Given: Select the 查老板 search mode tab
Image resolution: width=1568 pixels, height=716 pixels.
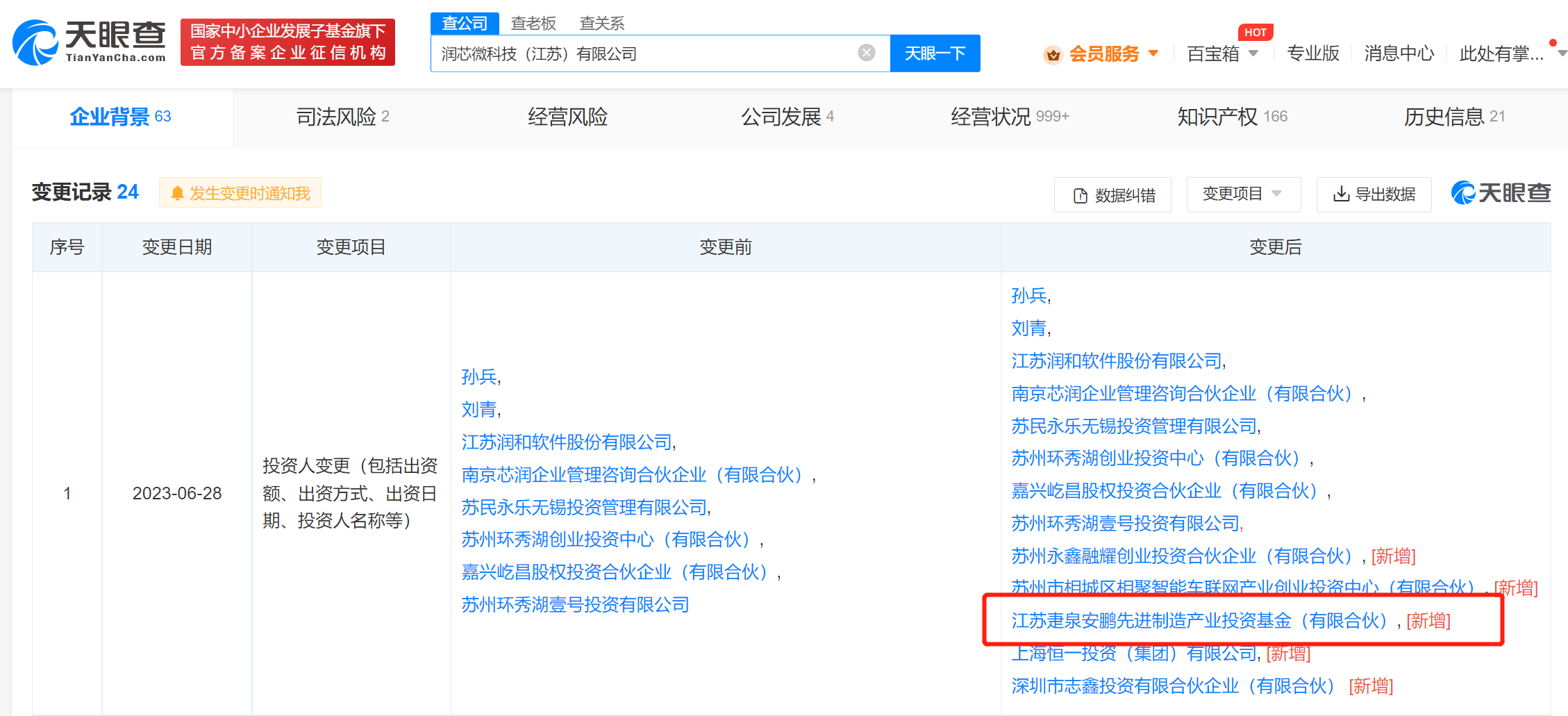Looking at the screenshot, I should click(x=533, y=24).
